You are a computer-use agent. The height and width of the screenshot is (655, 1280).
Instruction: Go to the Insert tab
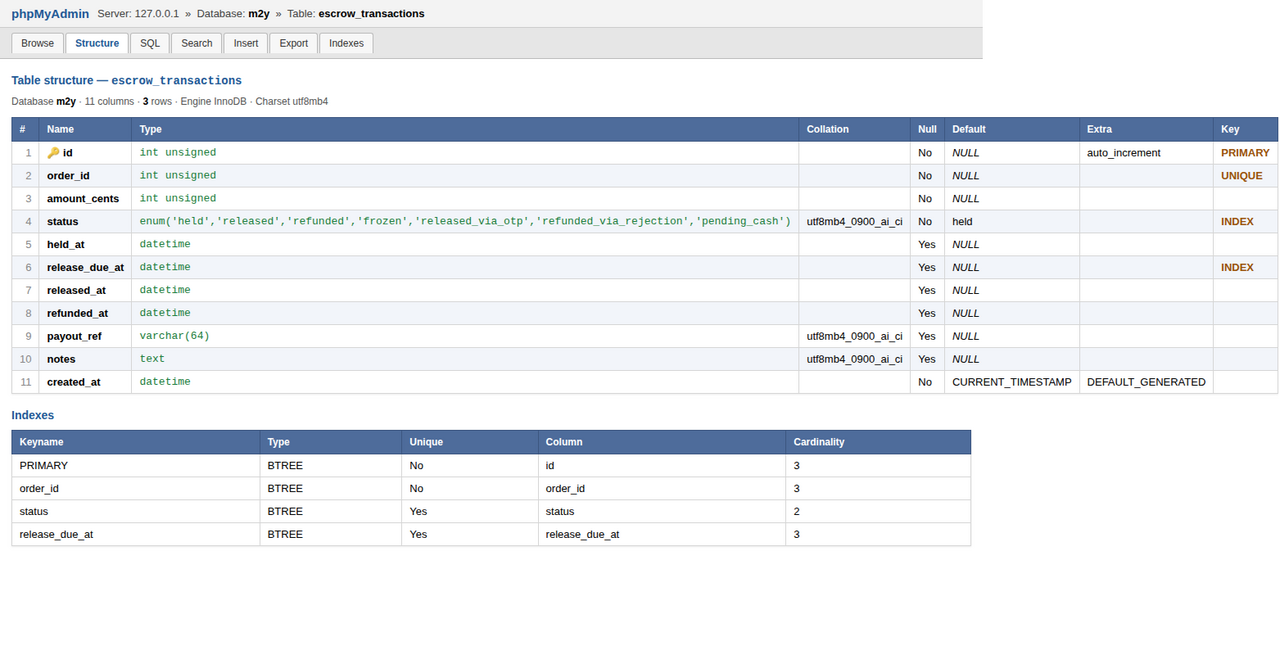[246, 43]
